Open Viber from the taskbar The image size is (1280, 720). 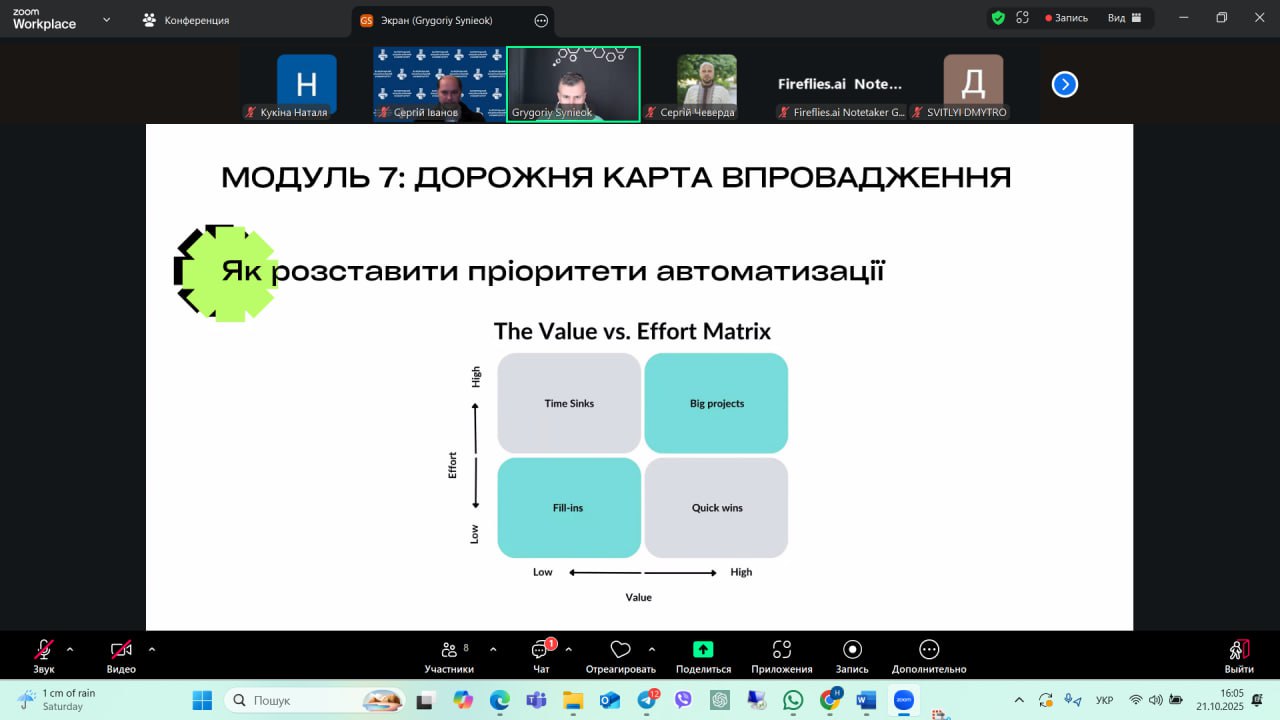[683, 700]
